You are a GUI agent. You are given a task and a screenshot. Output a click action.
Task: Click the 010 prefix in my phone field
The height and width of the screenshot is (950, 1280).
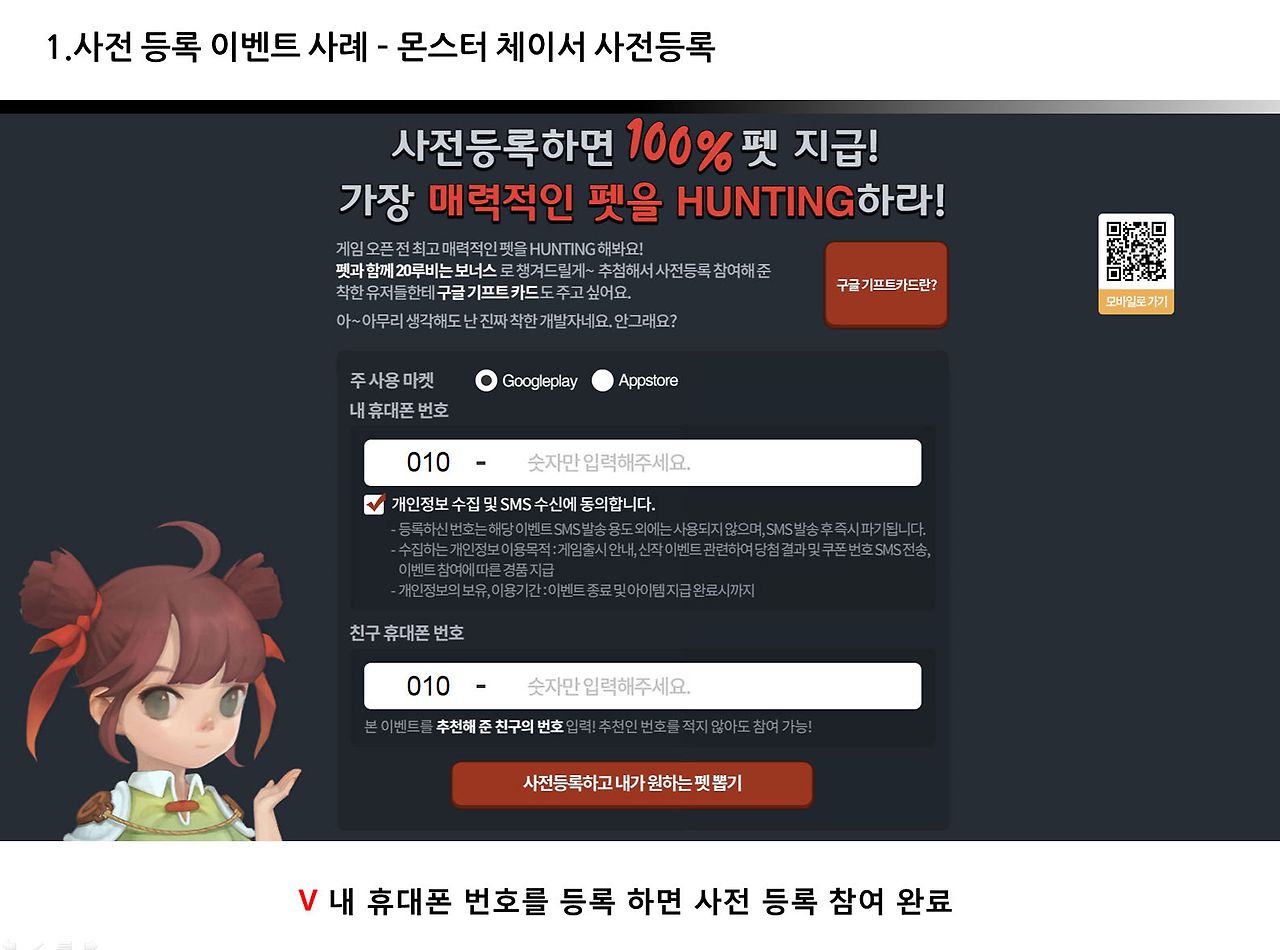tap(428, 463)
